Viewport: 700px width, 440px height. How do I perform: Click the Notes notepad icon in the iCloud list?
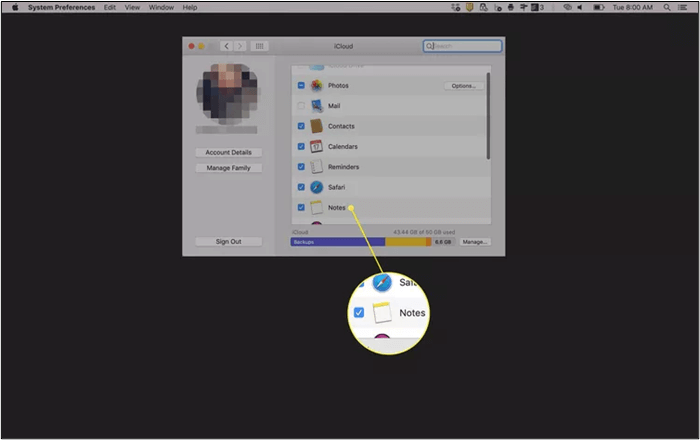317,208
